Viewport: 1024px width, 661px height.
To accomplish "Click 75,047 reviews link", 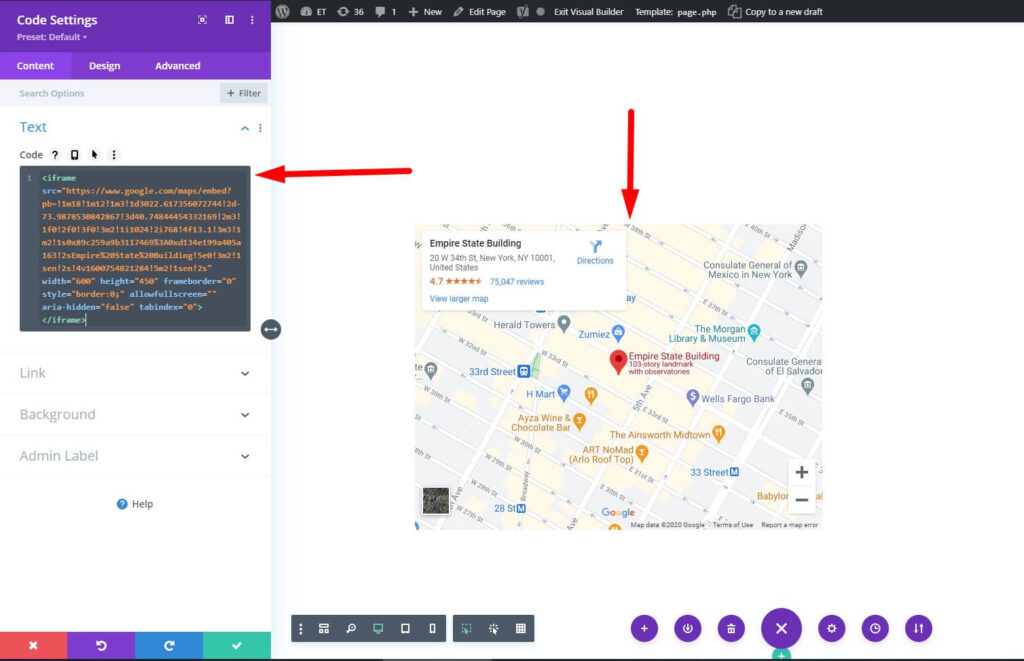I will coord(517,282).
